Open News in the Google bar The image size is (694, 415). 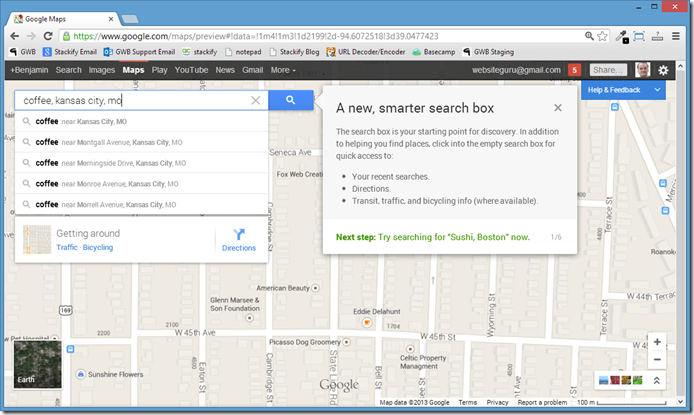[225, 70]
